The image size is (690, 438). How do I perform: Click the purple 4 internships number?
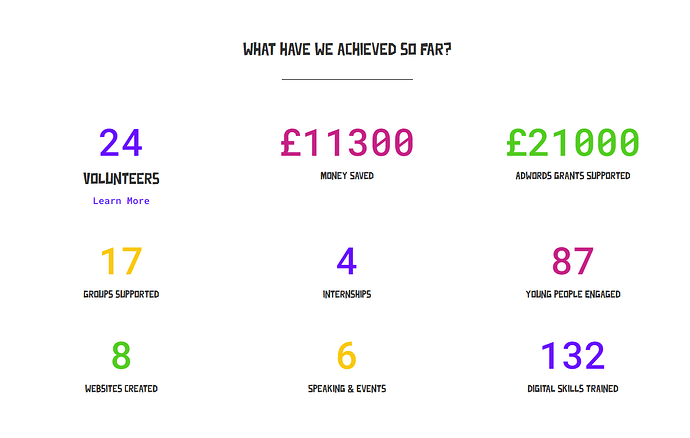click(x=347, y=261)
